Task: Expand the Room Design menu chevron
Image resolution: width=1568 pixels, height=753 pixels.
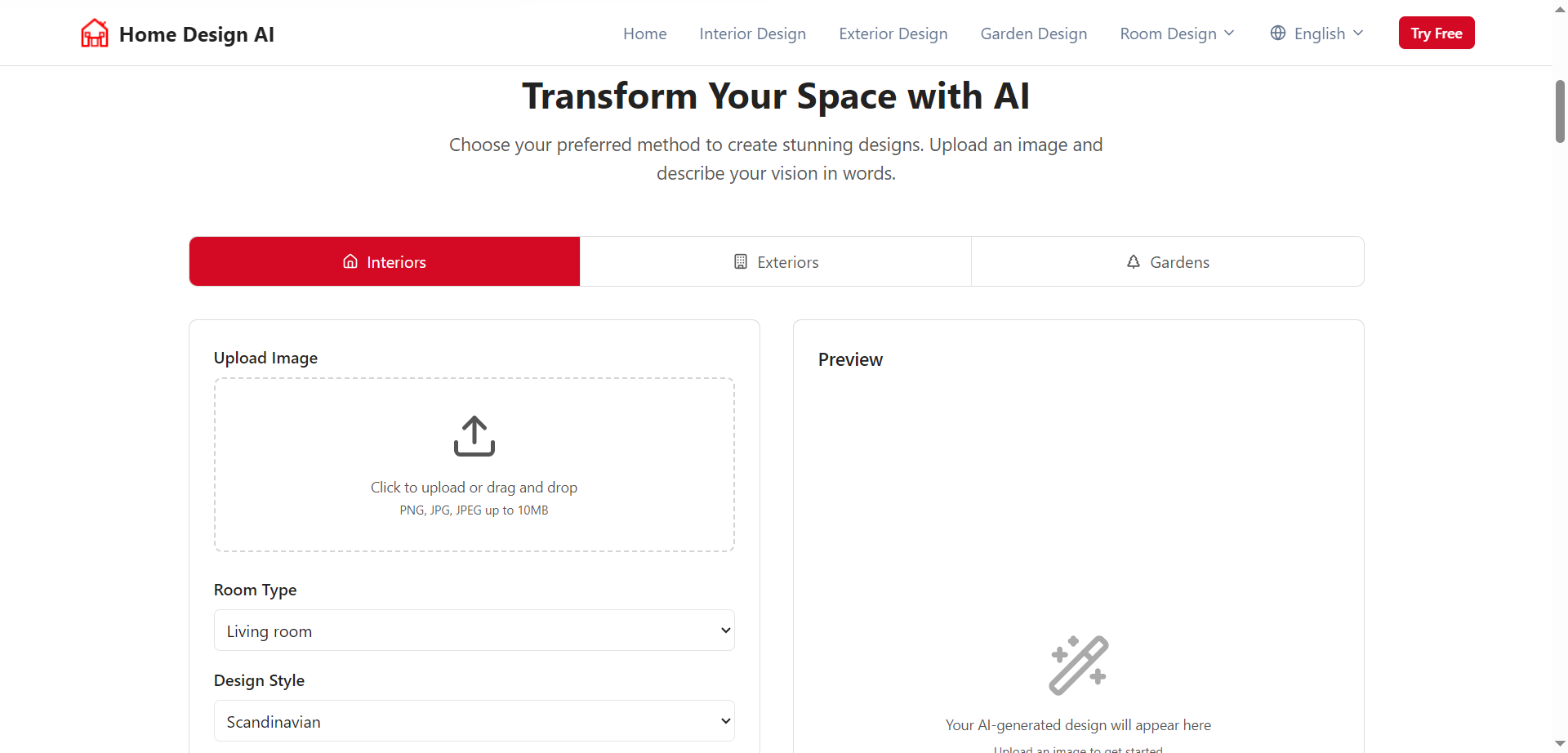Action: pos(1229,33)
